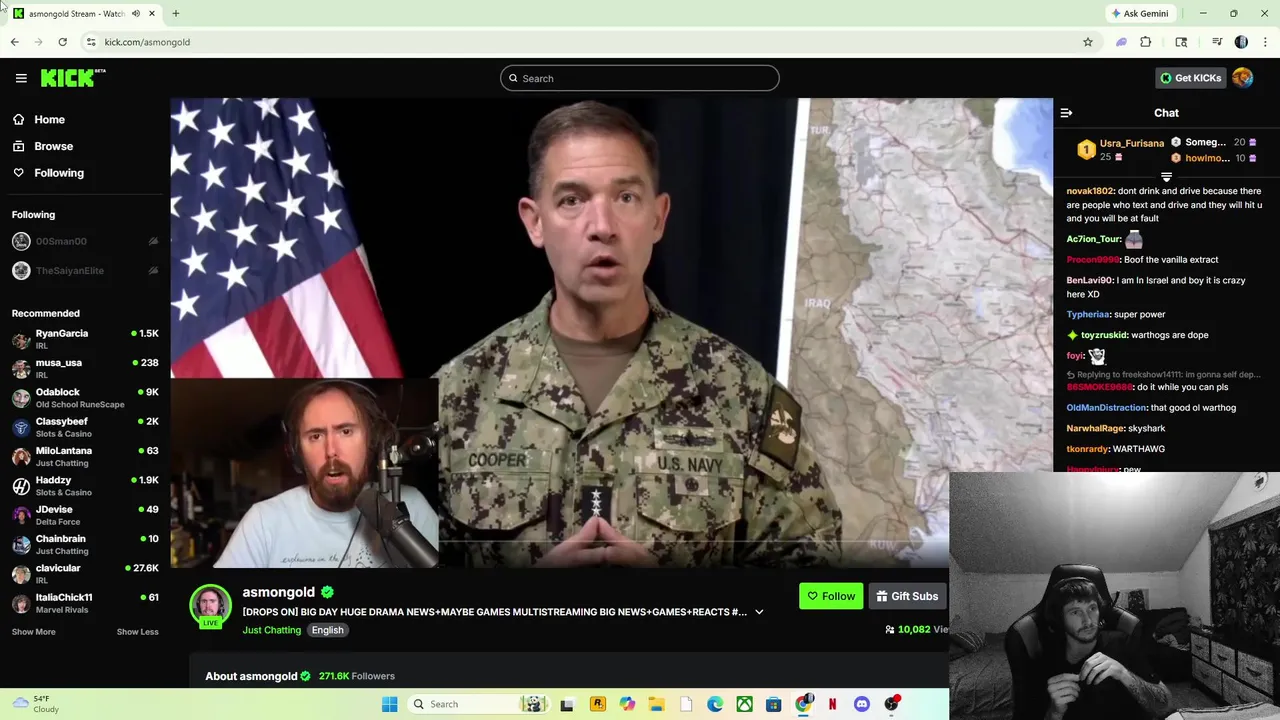Image resolution: width=1280 pixels, height=720 pixels.
Task: Open JDevise channel in Recommended
Action: [x=85, y=515]
